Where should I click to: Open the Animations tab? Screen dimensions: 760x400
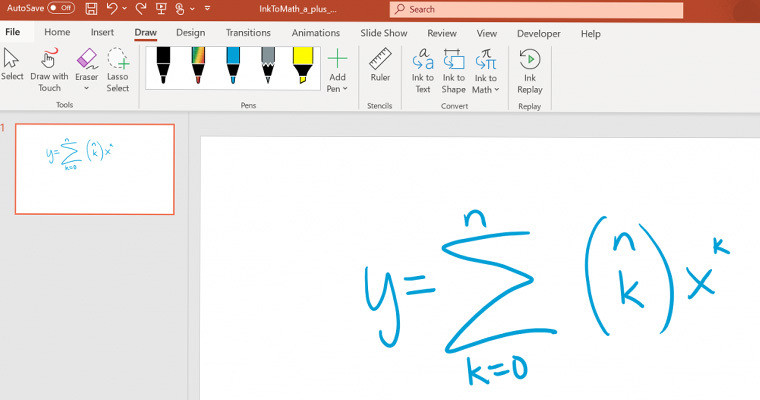click(x=316, y=32)
